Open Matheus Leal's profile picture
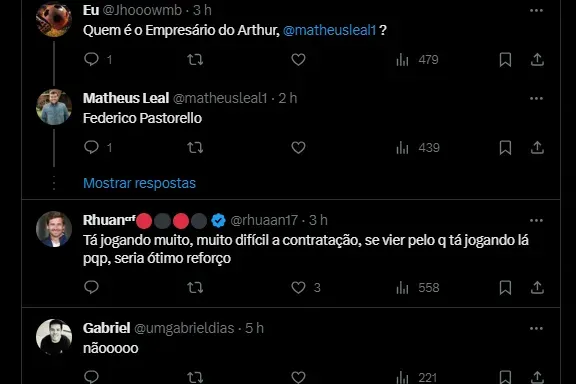Viewport: 576px width, 384px height. (x=54, y=107)
